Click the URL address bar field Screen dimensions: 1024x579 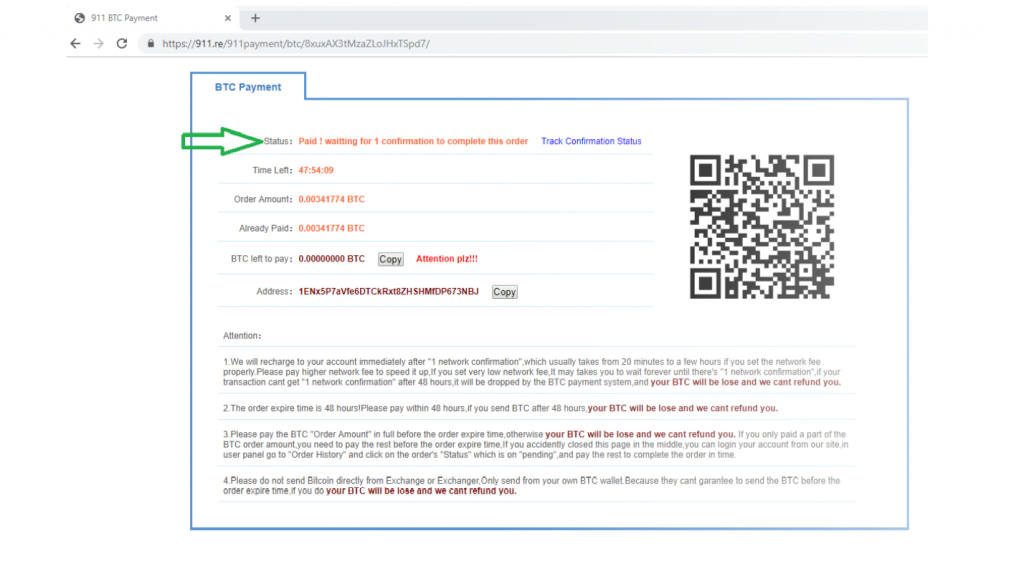click(532, 44)
